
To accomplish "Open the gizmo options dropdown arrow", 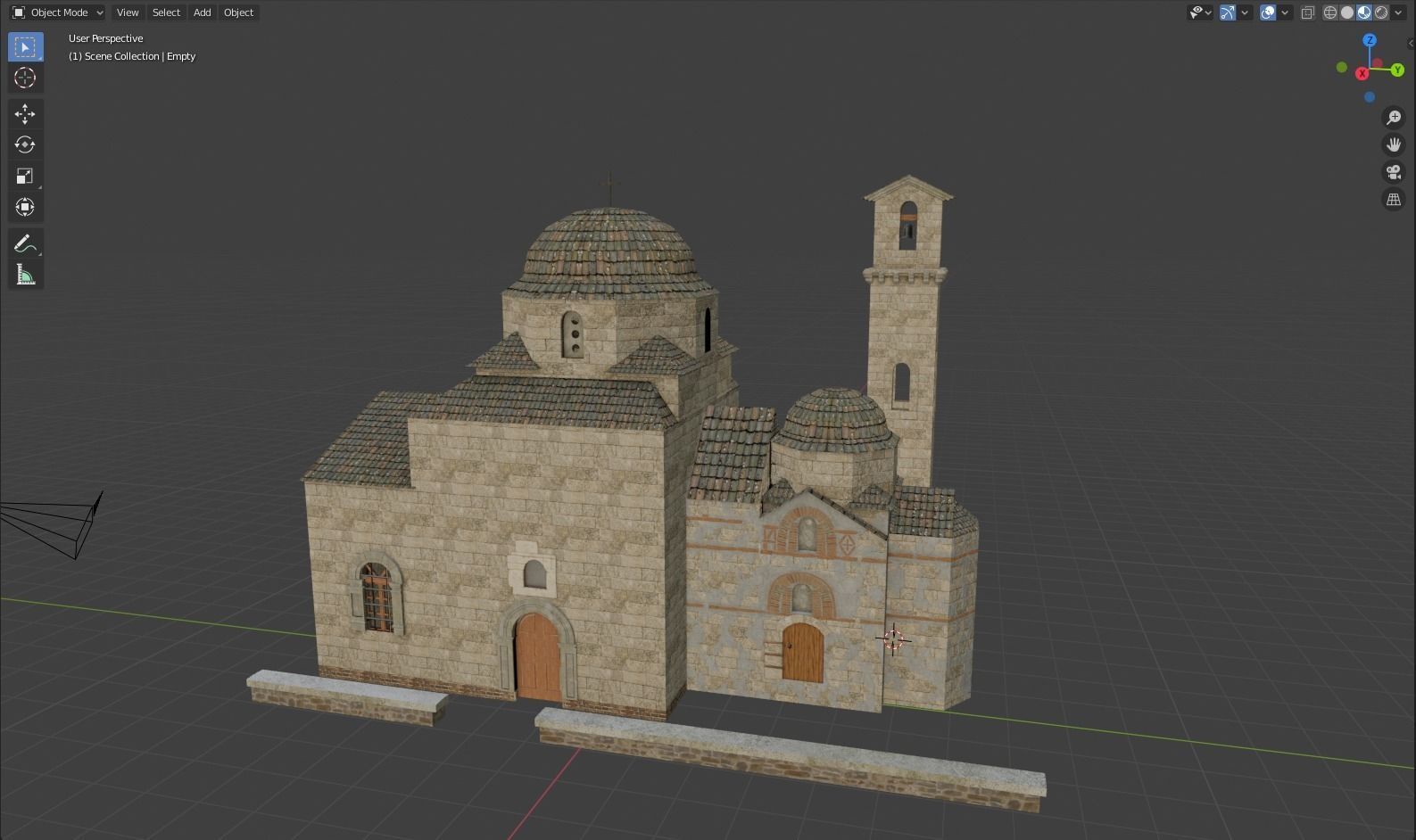I will click(1245, 12).
